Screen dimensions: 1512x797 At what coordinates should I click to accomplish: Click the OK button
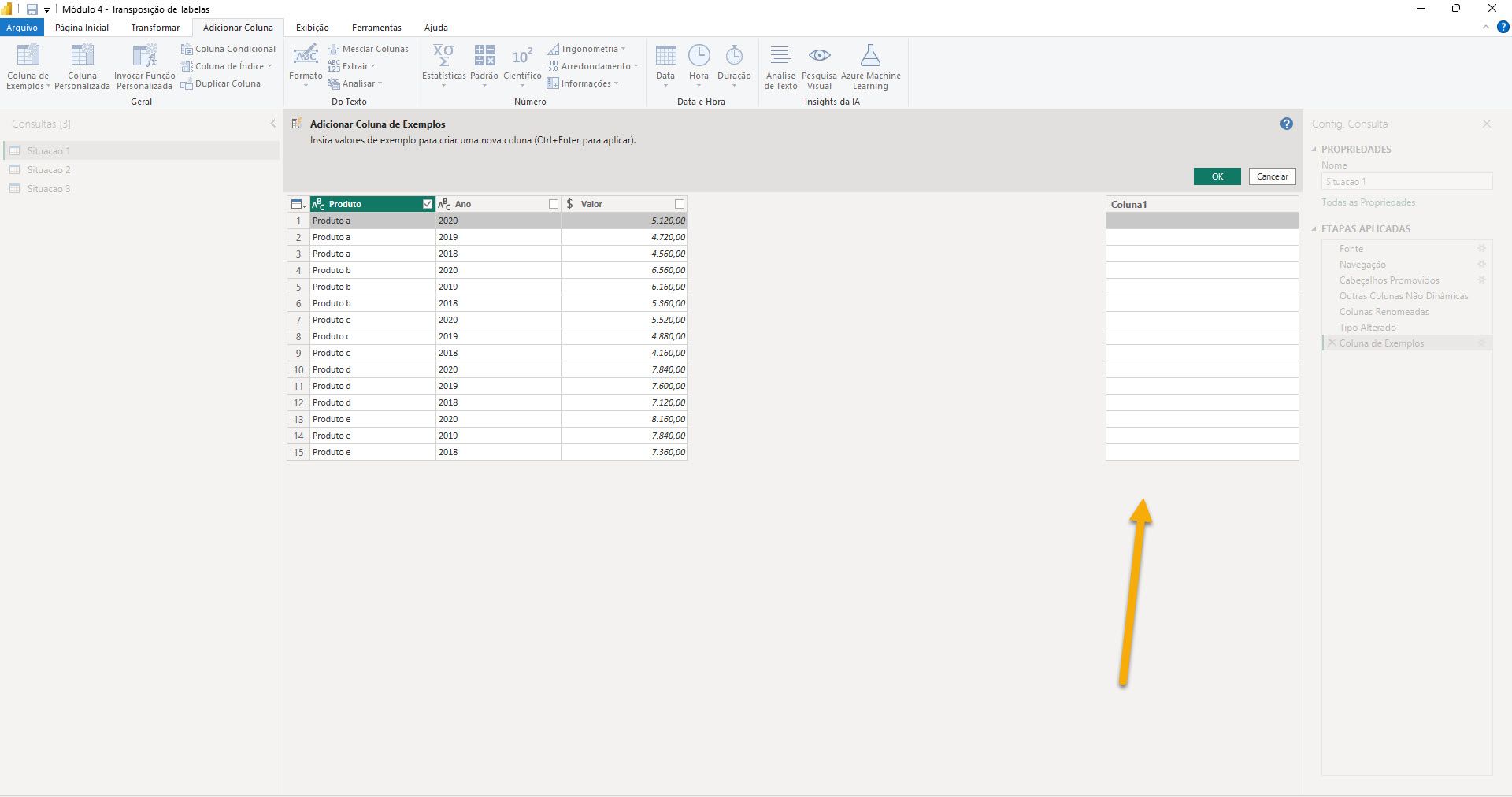click(1217, 176)
